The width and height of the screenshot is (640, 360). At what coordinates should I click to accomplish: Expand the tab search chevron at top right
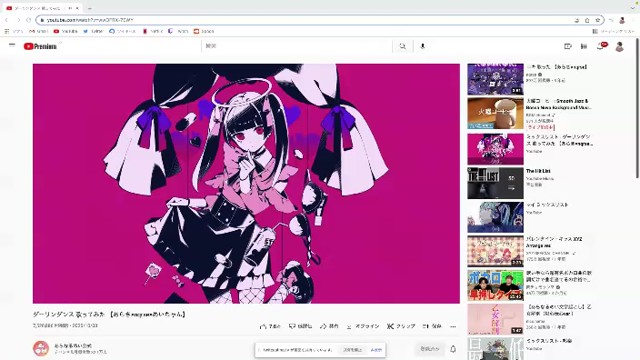pyautogui.click(x=633, y=7)
